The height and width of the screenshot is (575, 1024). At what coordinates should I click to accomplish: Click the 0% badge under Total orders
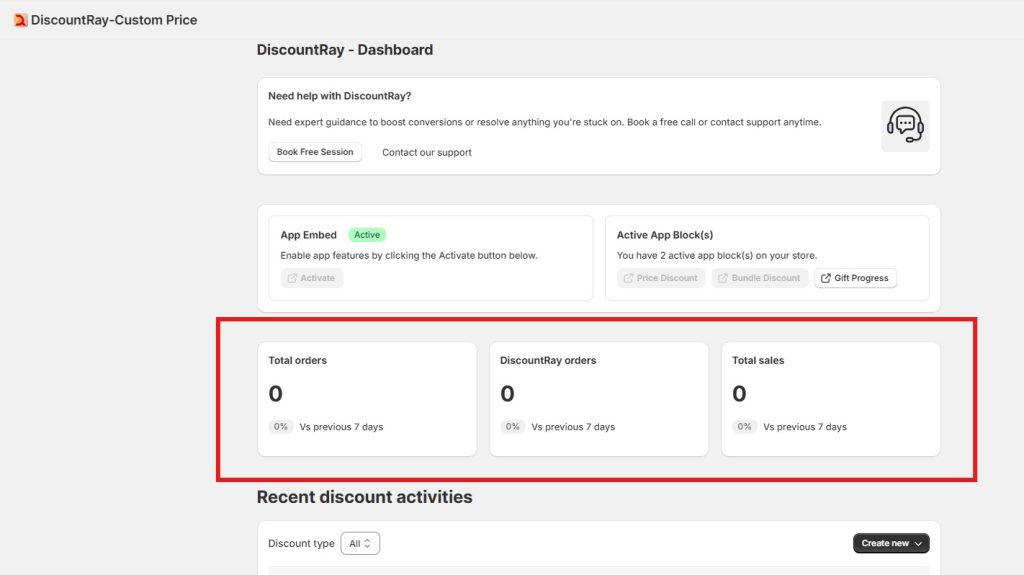(281, 427)
